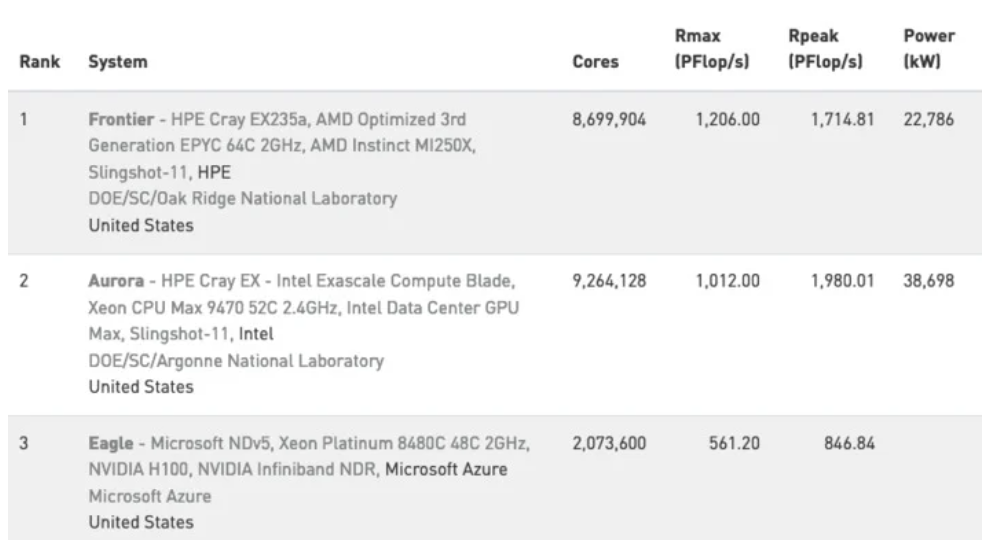
Task: Click the Frontier system name link
Action: (120, 120)
